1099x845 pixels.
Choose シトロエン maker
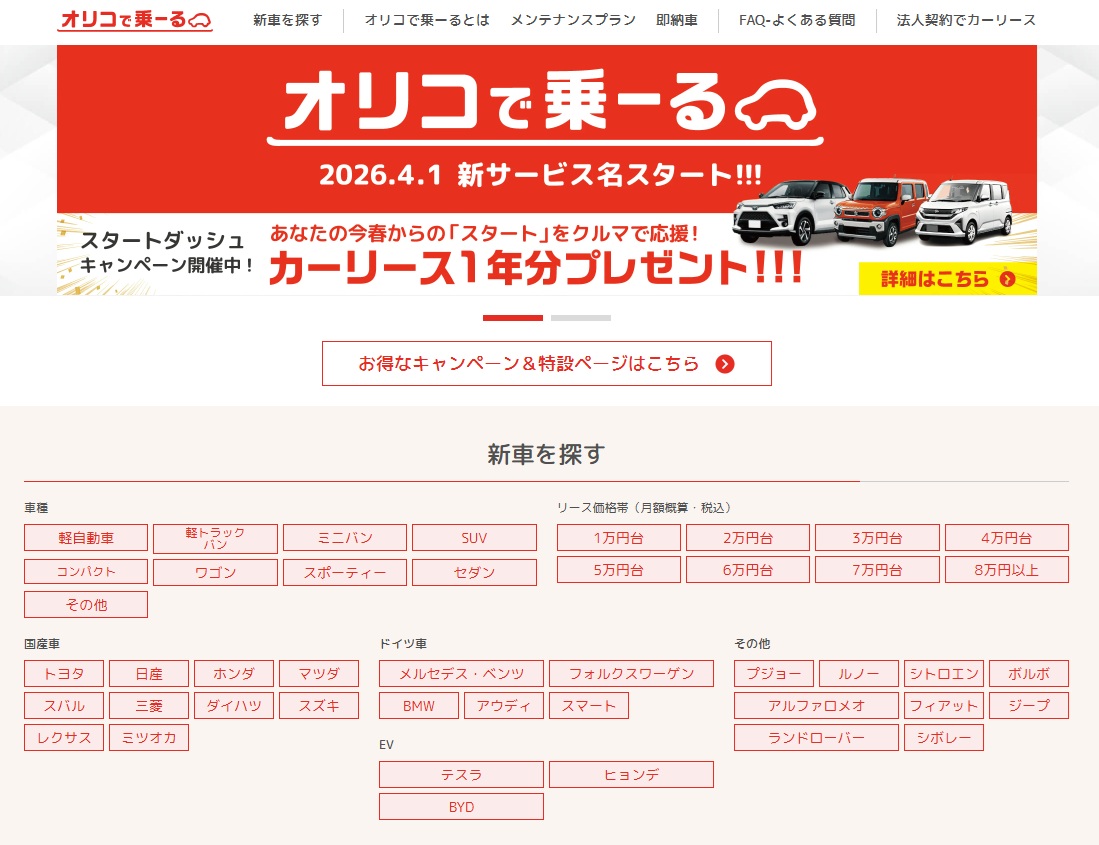944,674
